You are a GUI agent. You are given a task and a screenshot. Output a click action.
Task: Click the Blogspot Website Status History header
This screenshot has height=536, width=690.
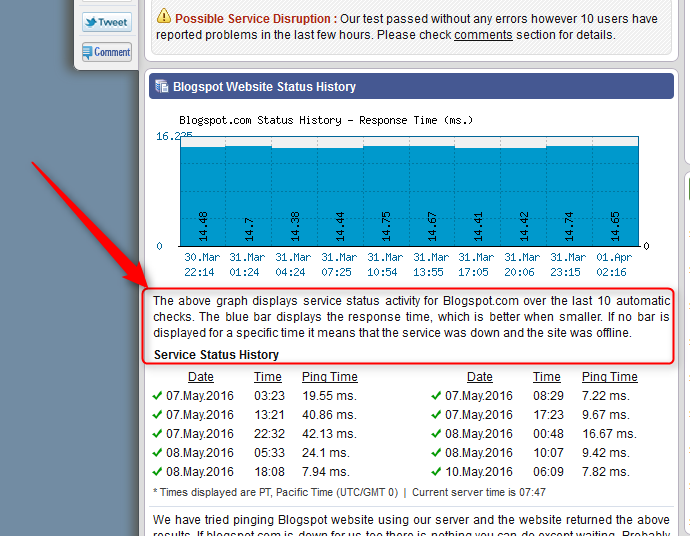(x=411, y=86)
